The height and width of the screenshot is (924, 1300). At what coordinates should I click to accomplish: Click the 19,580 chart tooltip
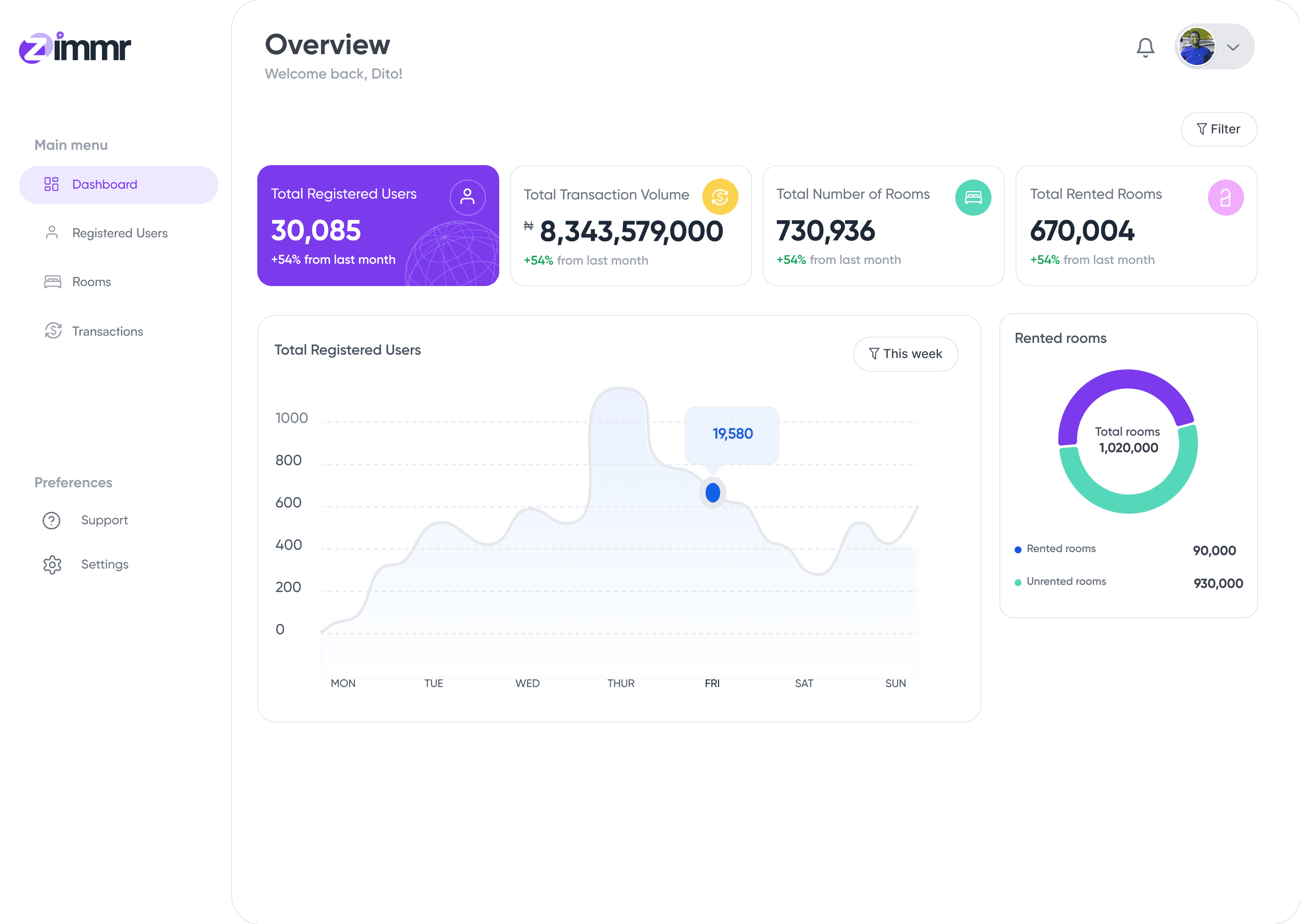click(x=732, y=434)
